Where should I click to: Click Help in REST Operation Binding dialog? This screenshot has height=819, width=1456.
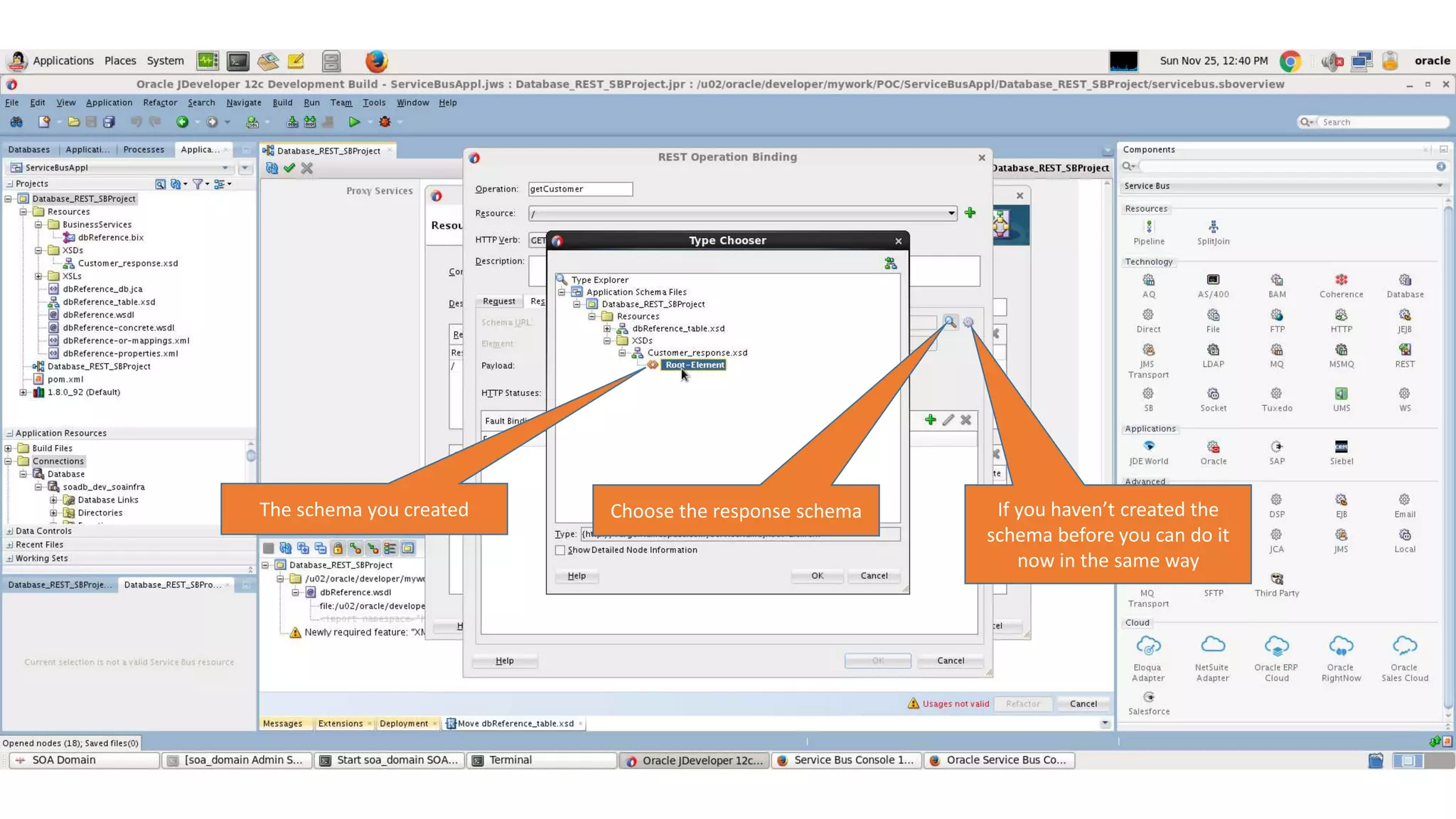coord(504,660)
